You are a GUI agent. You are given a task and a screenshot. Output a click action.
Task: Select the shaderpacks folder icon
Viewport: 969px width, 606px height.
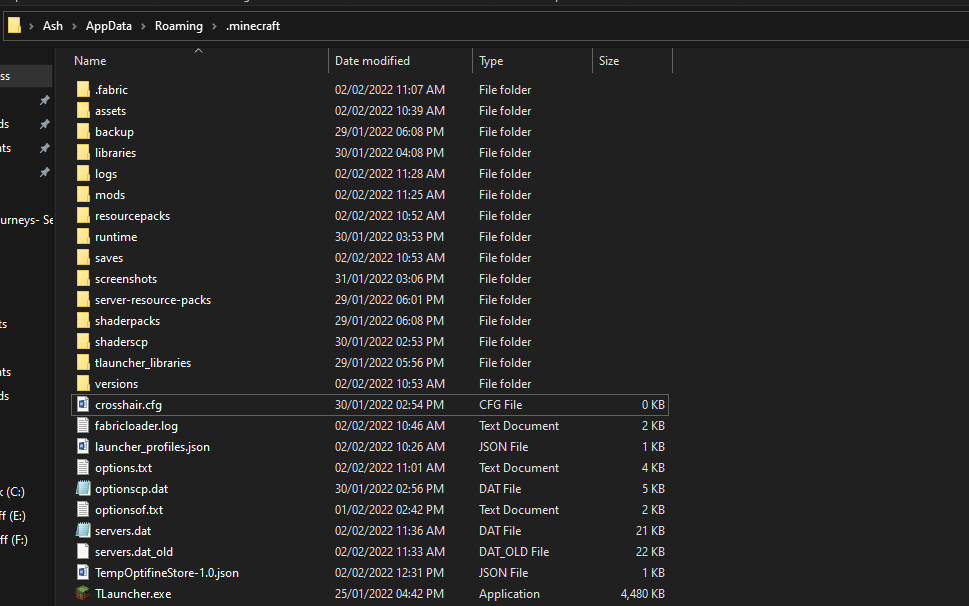[x=83, y=321]
